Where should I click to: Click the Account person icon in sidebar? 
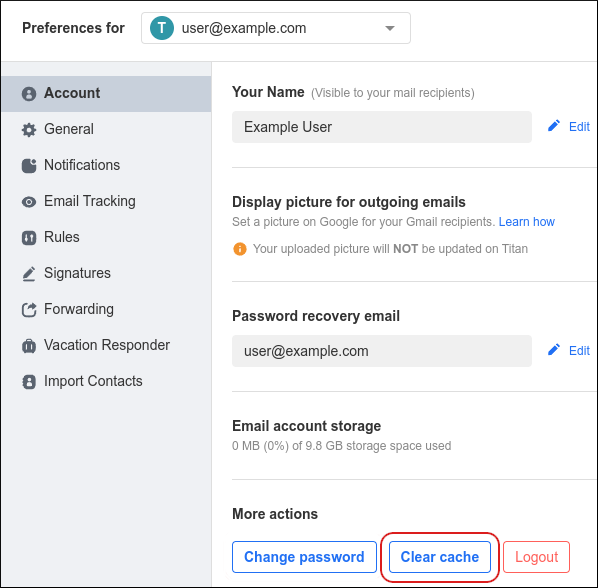click(29, 94)
